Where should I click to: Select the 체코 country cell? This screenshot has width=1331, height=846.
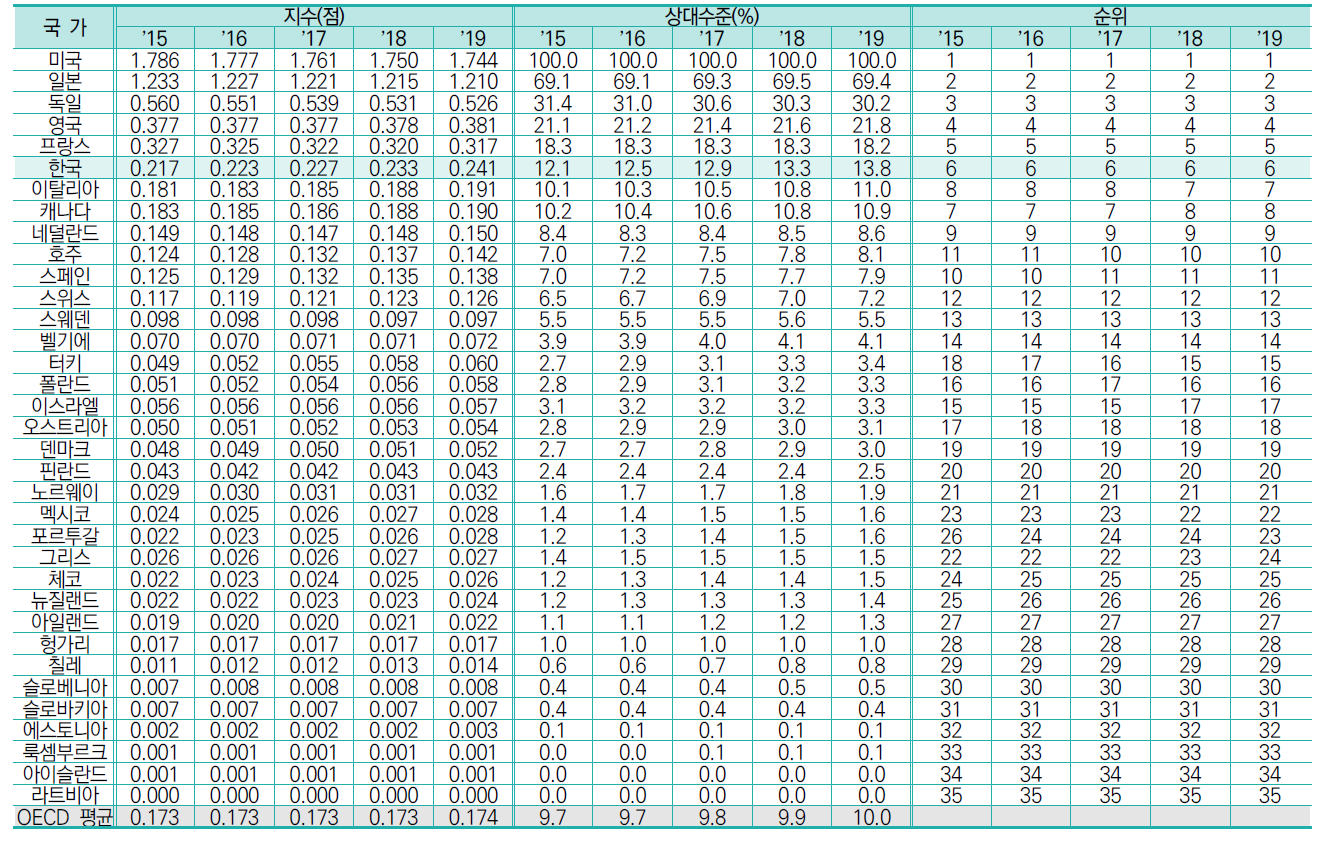(64, 580)
